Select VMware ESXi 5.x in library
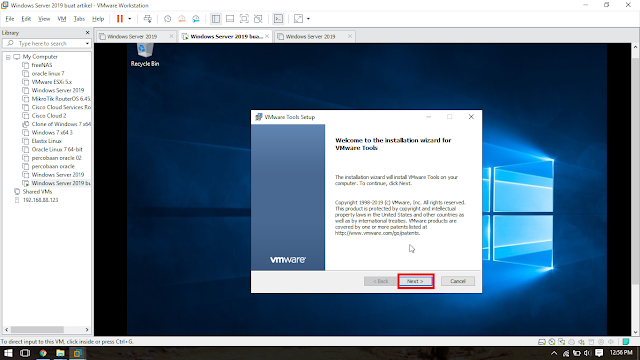 pos(51,82)
